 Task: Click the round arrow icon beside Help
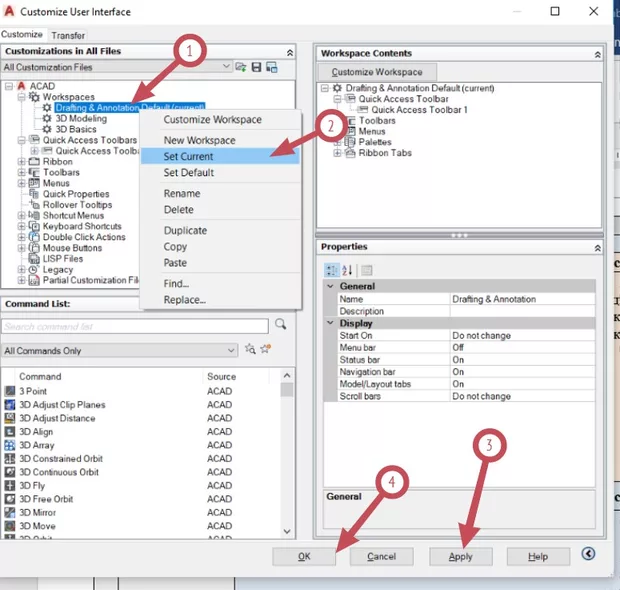pos(588,555)
